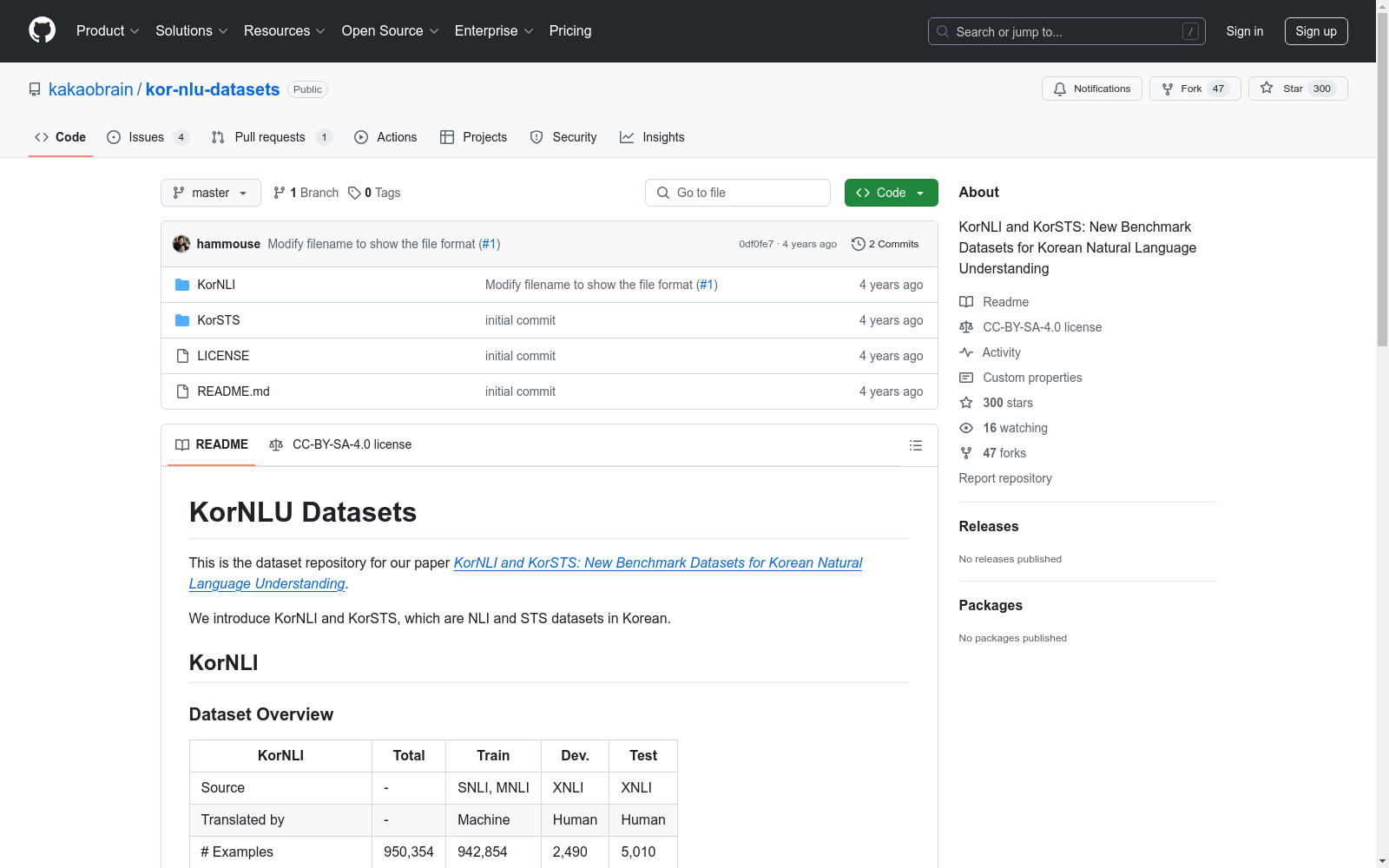Open the master branch selector
The image size is (1389, 868).
coord(211,193)
